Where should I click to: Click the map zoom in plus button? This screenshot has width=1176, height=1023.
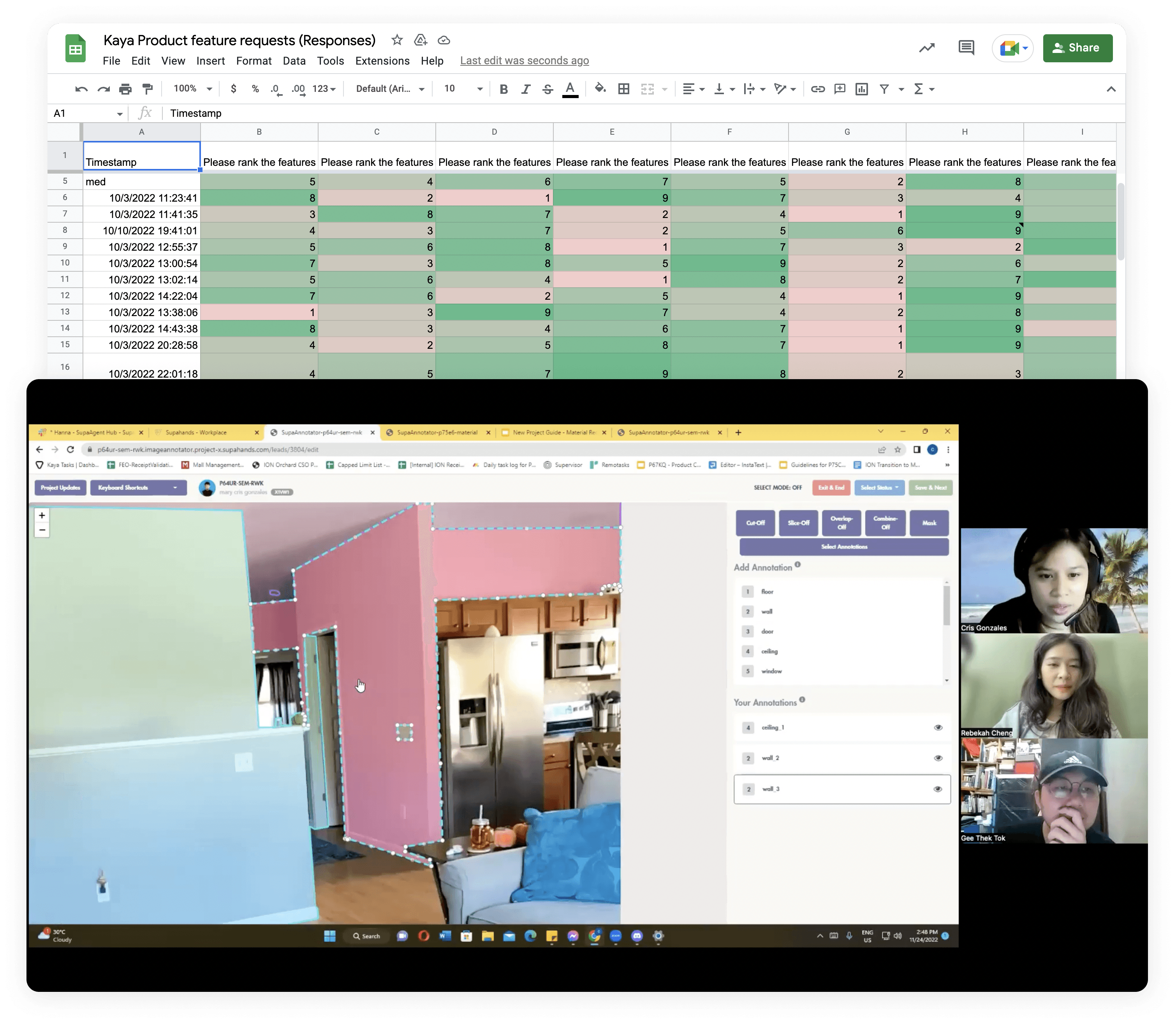42,515
